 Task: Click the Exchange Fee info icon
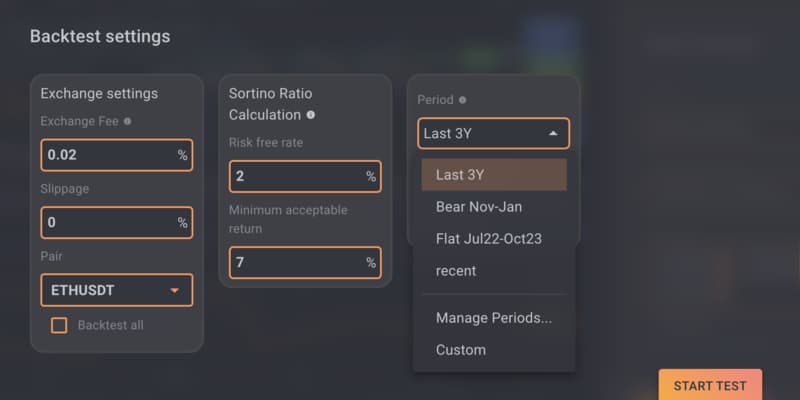128,121
